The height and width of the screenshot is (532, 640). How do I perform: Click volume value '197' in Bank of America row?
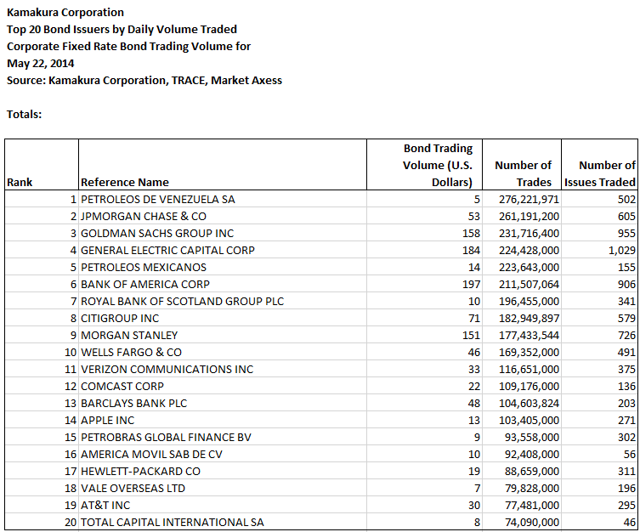(471, 284)
